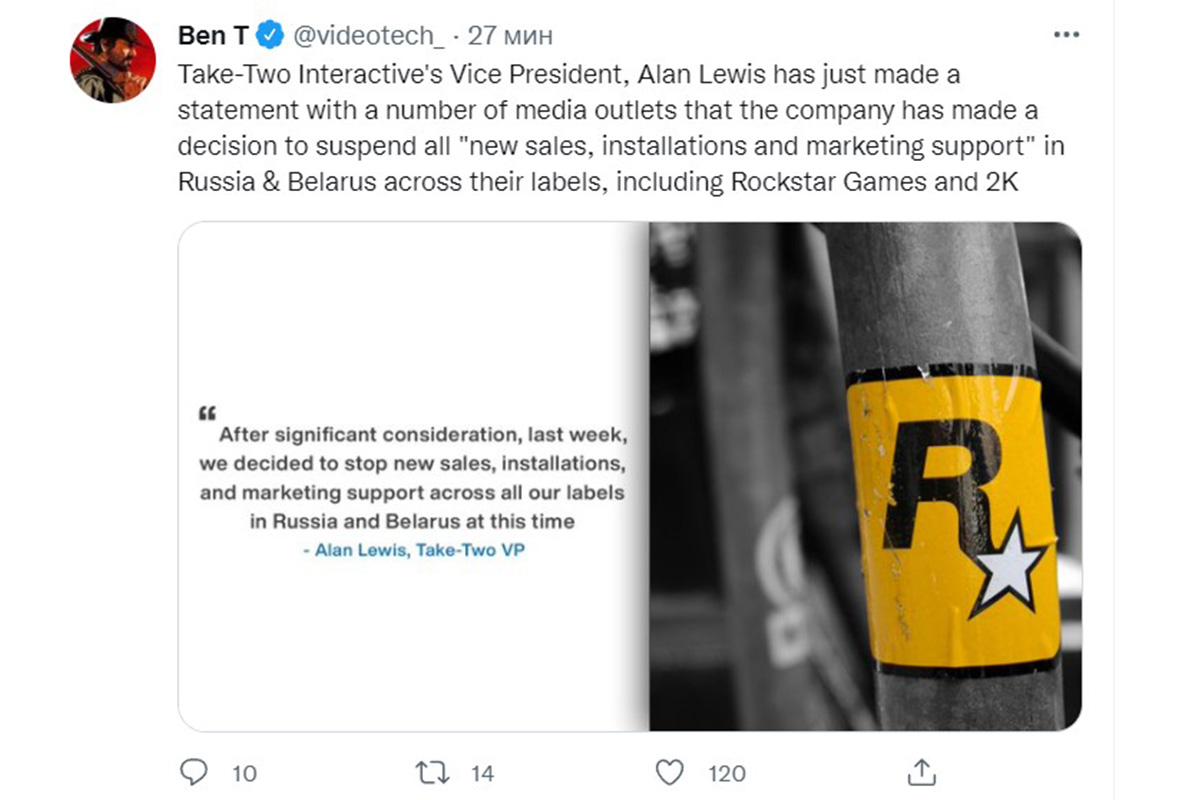Click the like count 120
Screen dimensions: 1200x800
tap(727, 773)
